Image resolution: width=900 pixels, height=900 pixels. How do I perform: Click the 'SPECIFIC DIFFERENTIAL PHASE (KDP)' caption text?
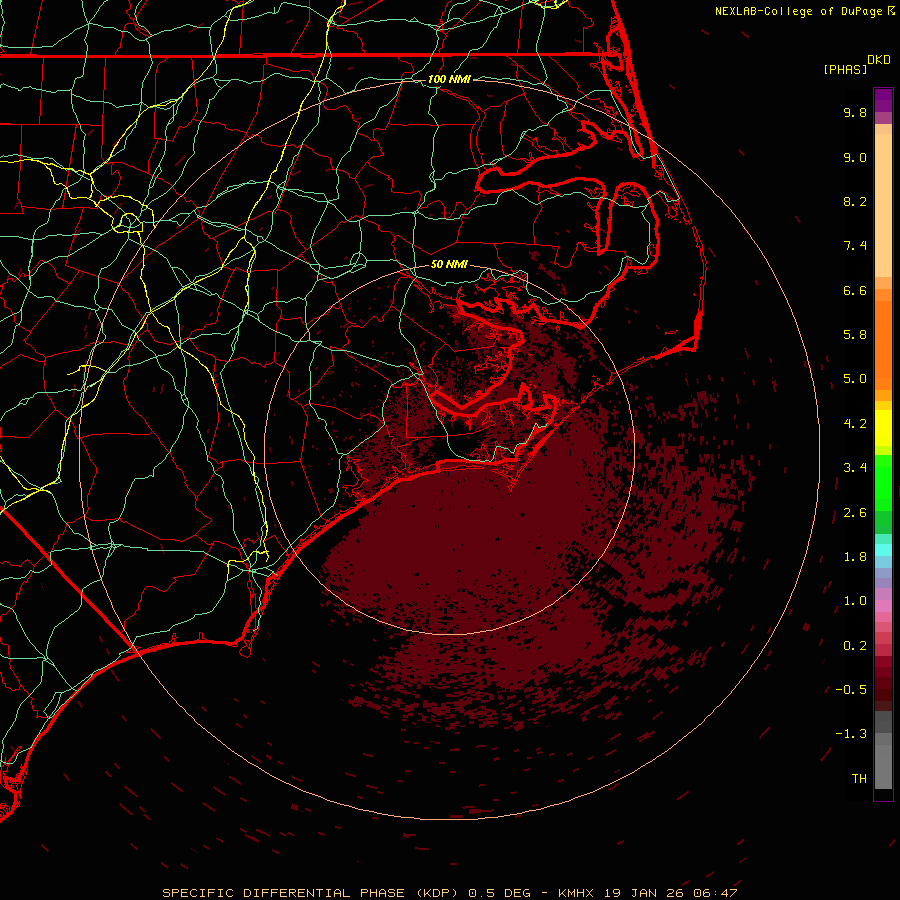click(310, 893)
